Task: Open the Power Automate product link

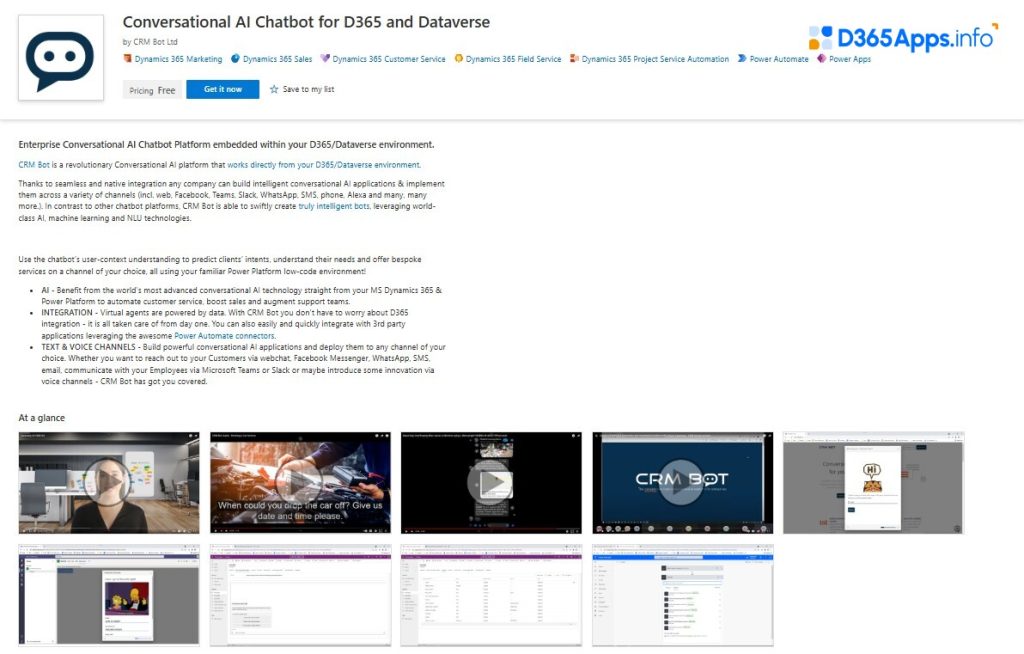Action: click(x=779, y=59)
